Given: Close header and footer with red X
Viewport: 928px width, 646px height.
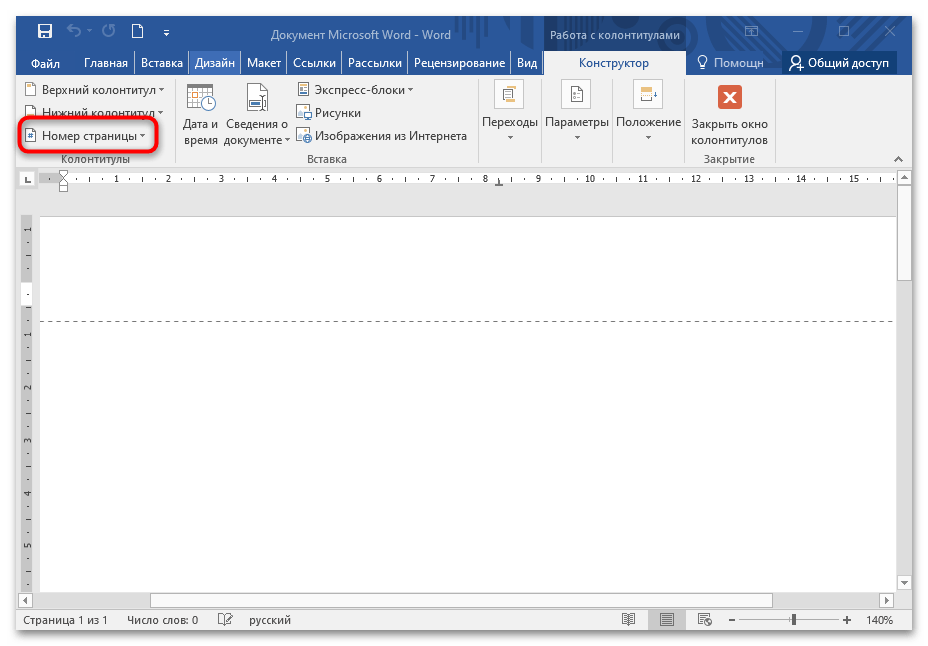Looking at the screenshot, I should coord(729,98).
